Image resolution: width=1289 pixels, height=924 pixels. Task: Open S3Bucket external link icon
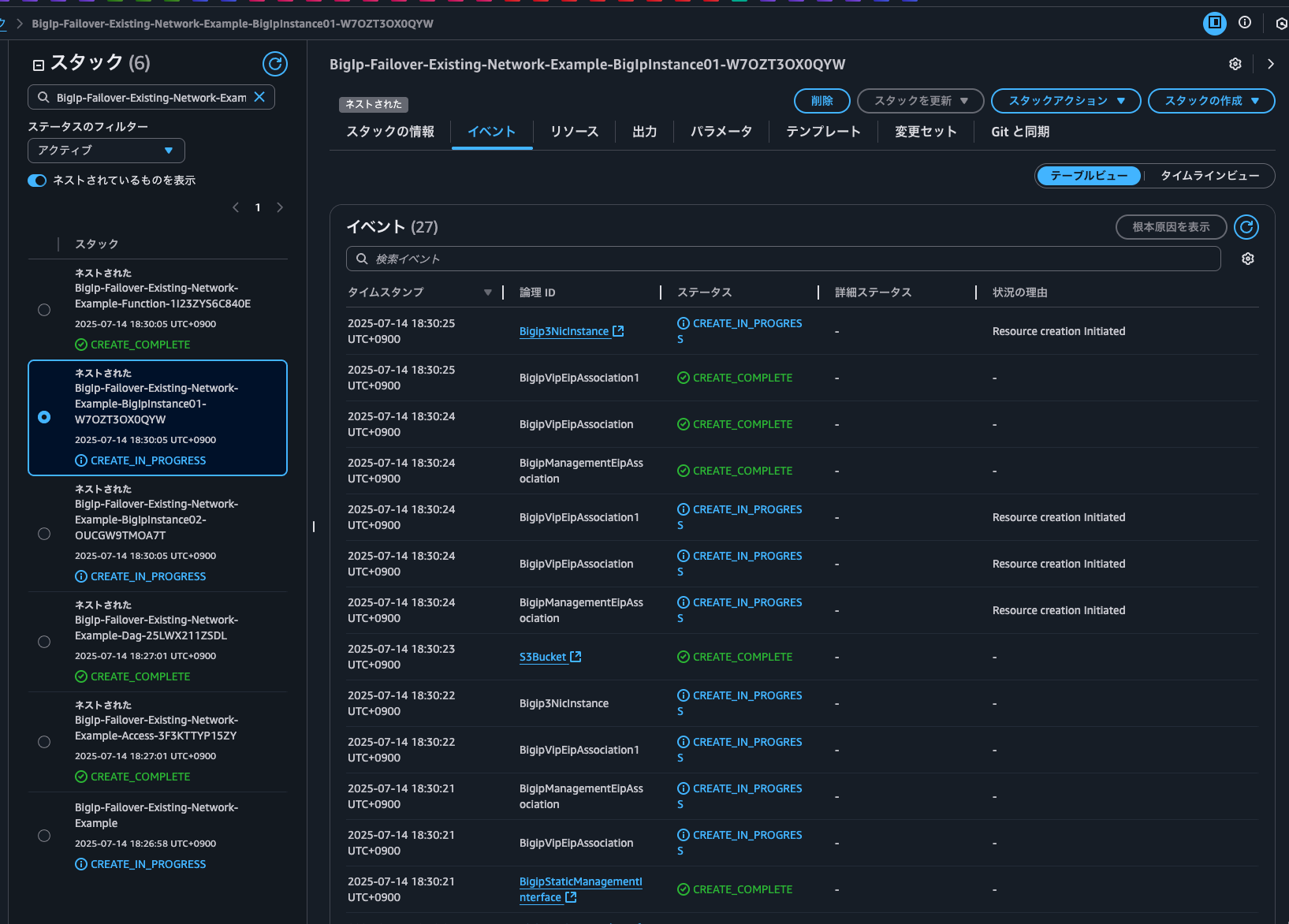[x=576, y=657]
